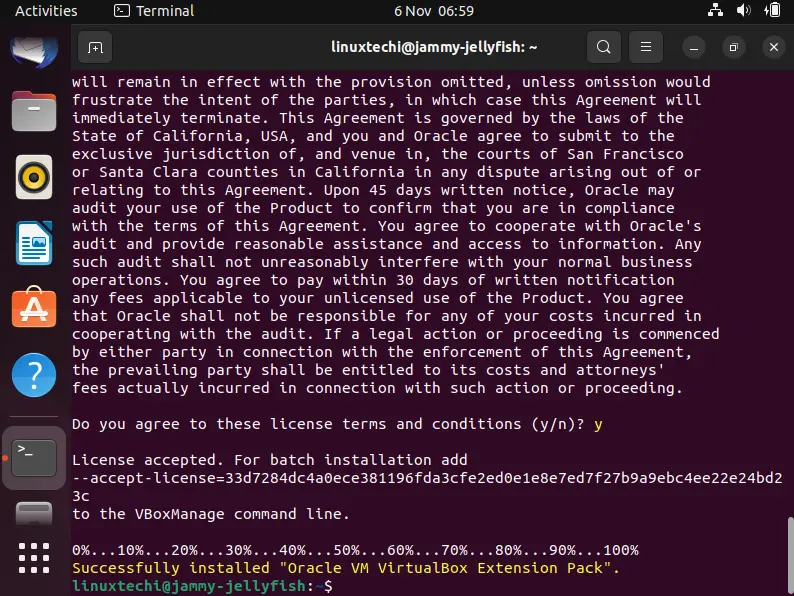Screen dimensions: 794x596
Task: Click the line starting 'or Santa Clara counties'
Action: 386,172
